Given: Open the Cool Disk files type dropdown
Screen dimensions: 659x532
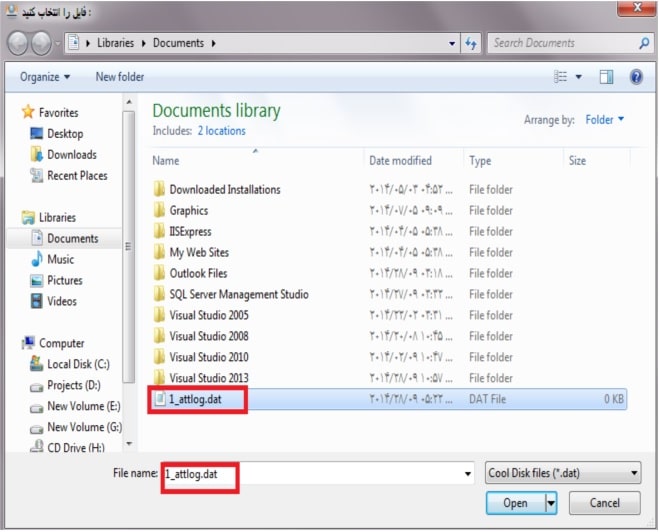Looking at the screenshot, I should click(x=563, y=474).
